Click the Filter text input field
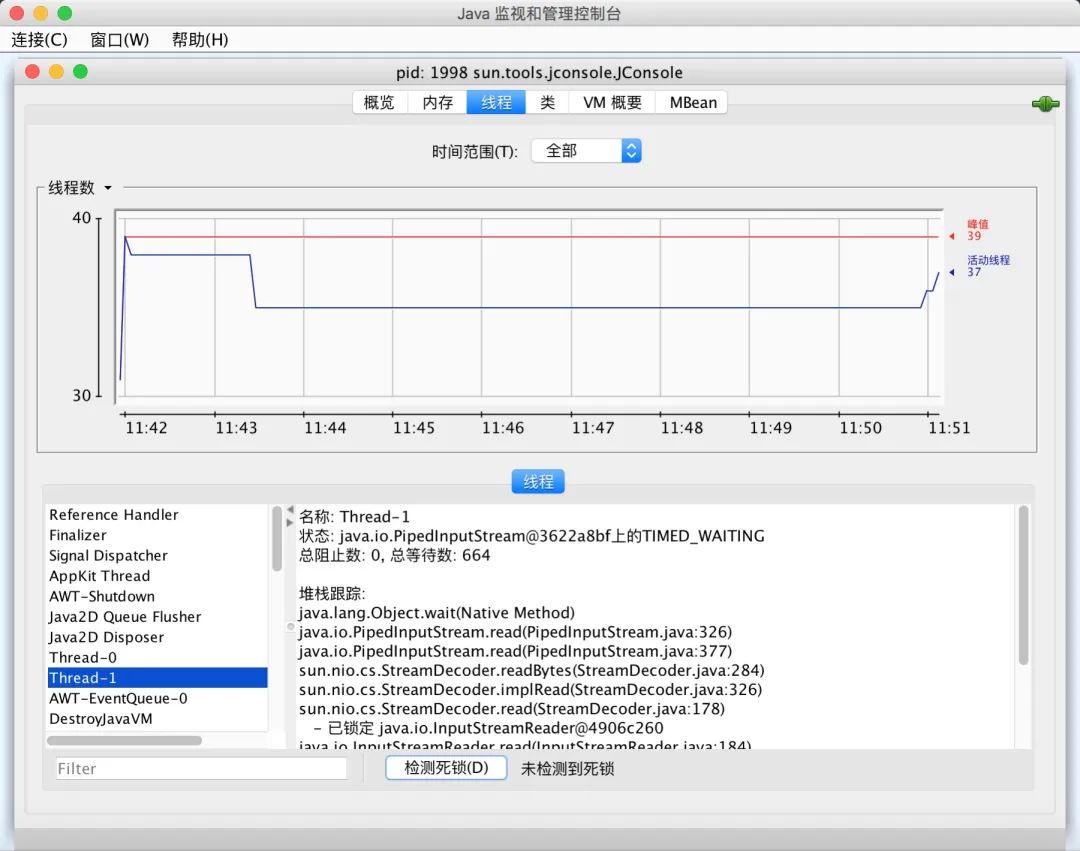The width and height of the screenshot is (1080, 851). (200, 769)
